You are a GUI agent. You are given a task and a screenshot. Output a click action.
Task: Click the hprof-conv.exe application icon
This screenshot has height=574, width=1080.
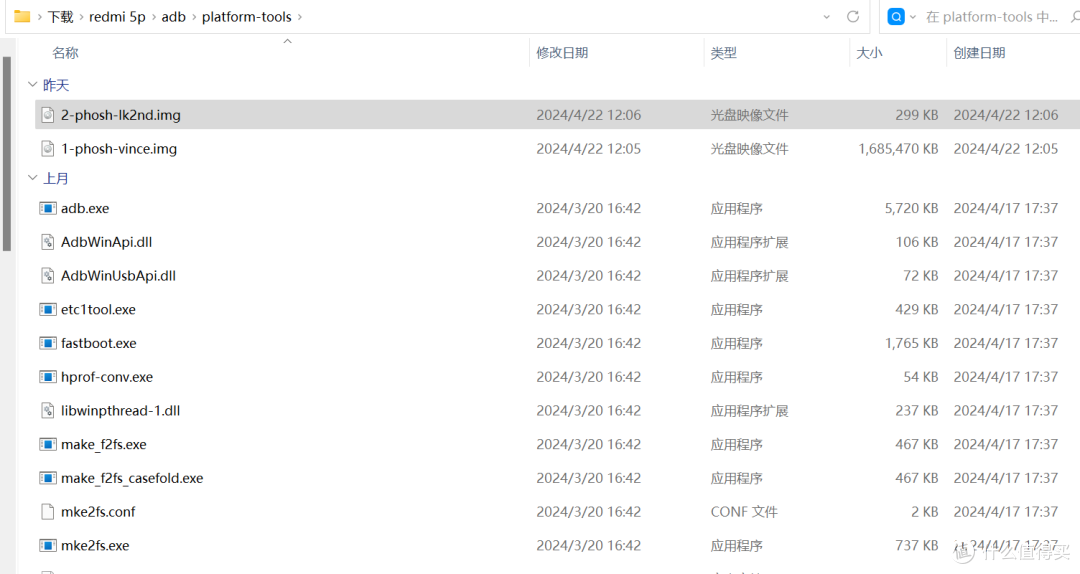point(48,377)
